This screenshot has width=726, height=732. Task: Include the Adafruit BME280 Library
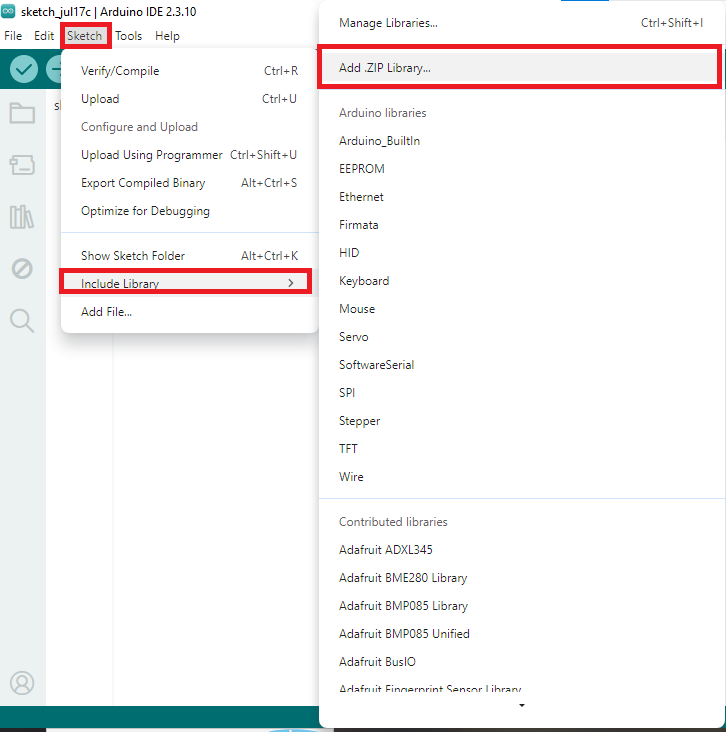[521, 578]
